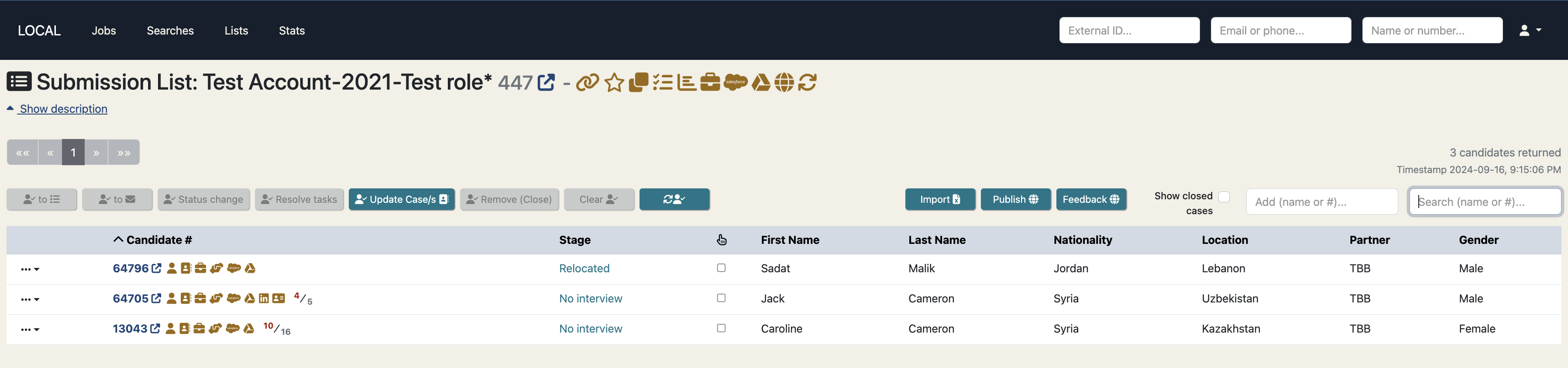Switch to the Stats section

click(292, 30)
